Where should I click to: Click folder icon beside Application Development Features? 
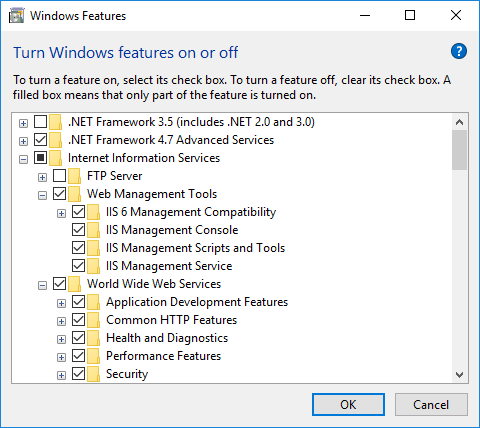[93, 302]
